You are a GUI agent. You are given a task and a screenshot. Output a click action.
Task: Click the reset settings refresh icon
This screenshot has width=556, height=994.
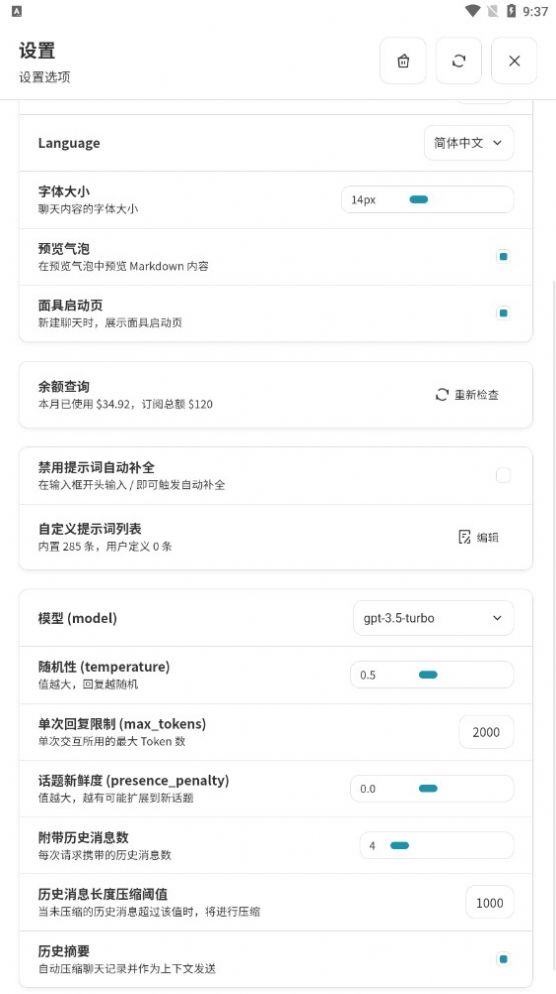point(458,61)
